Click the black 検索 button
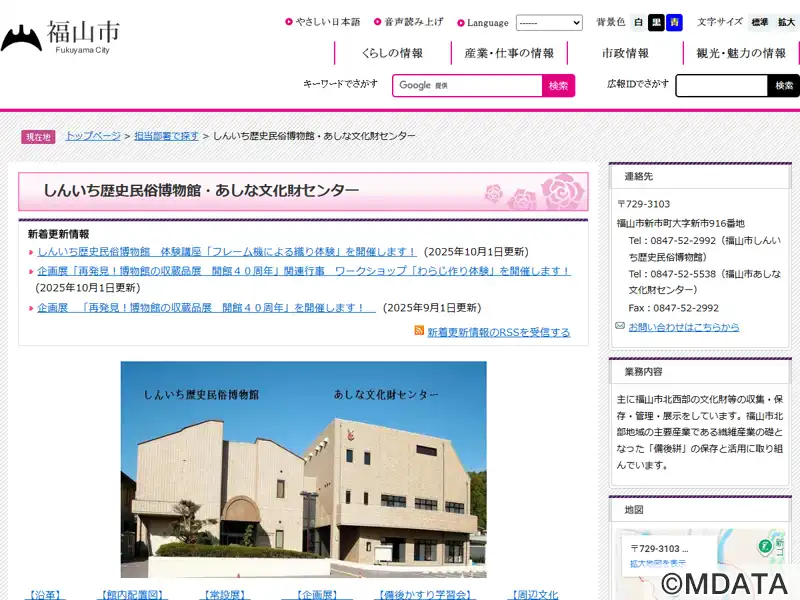The image size is (800, 600). [x=784, y=85]
